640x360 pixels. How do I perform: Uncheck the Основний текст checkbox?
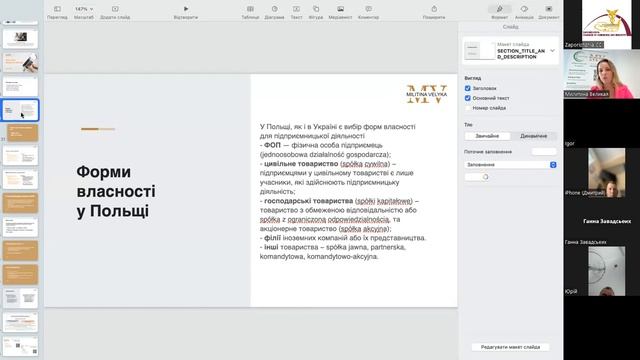(x=467, y=98)
